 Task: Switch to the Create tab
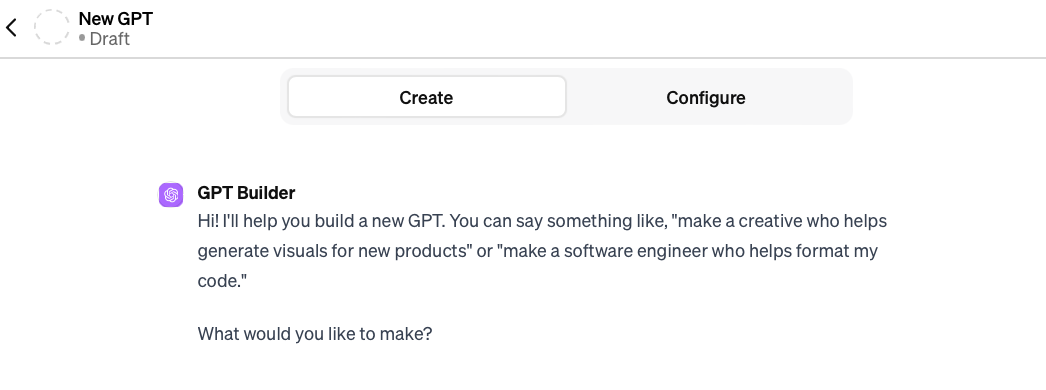point(426,97)
